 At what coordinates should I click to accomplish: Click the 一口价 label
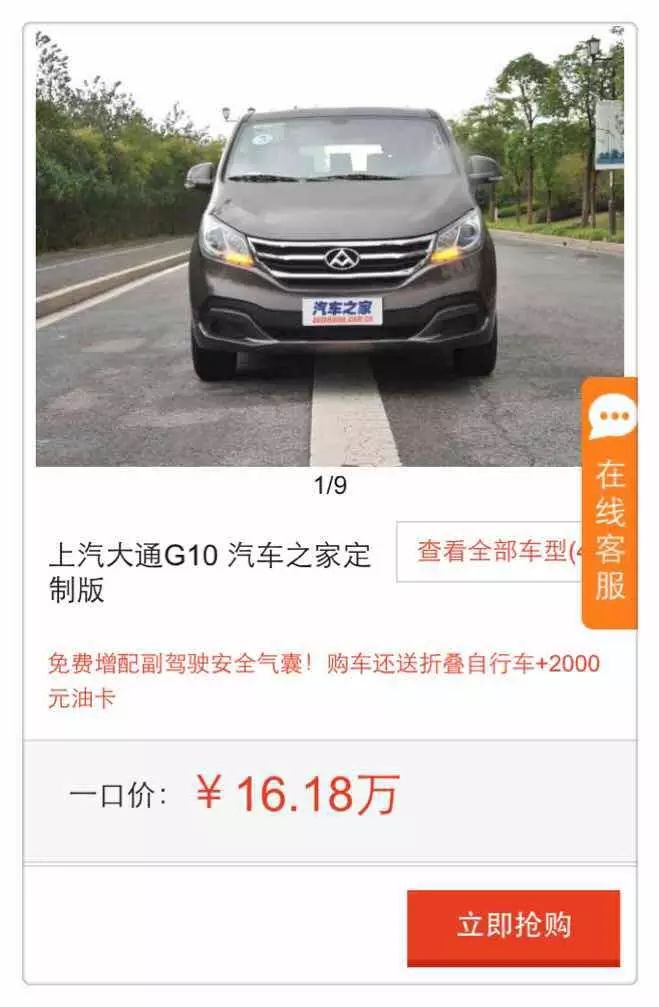(x=118, y=796)
